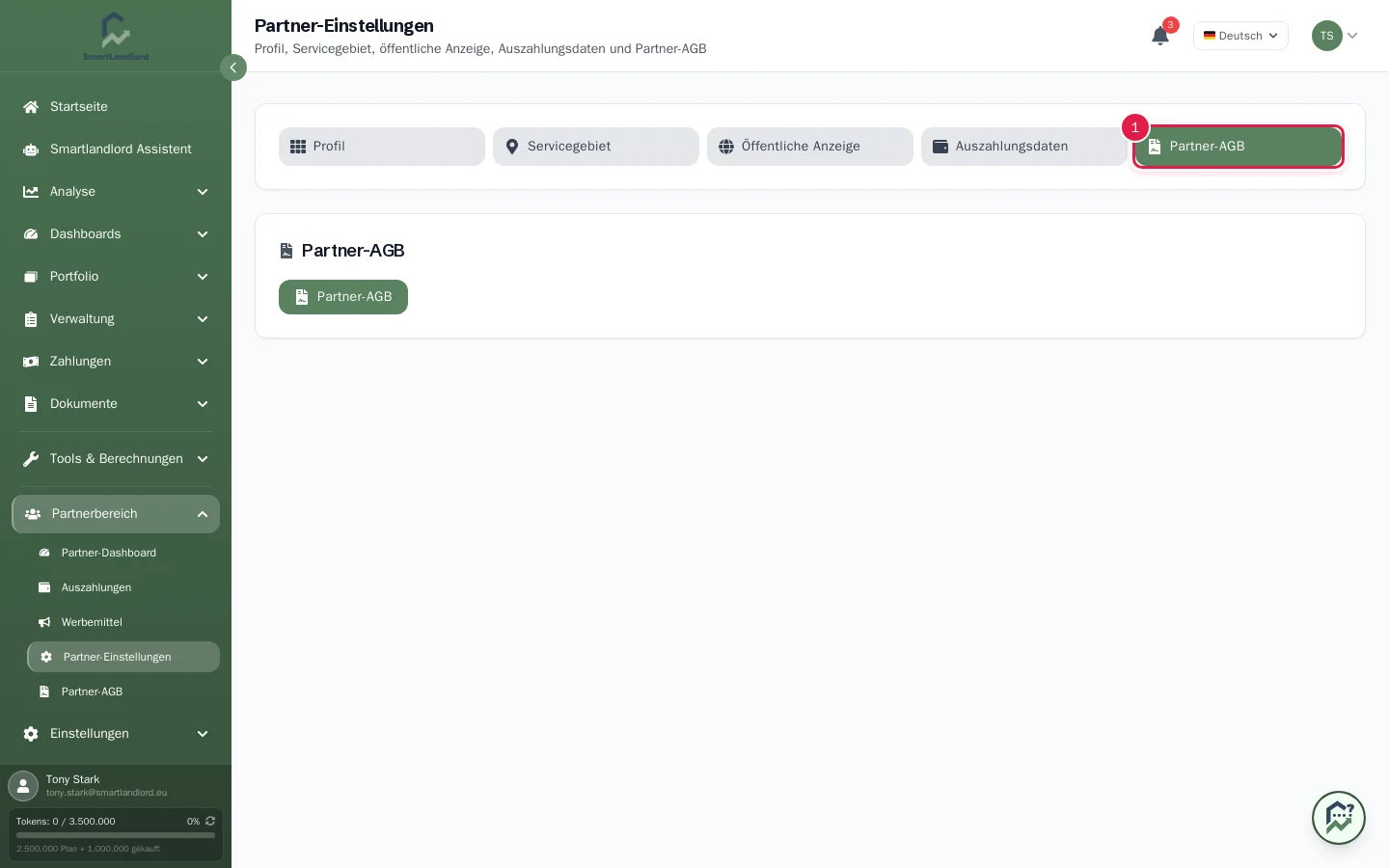Open the TS user account menu
1389x868 pixels.
pos(1335,36)
